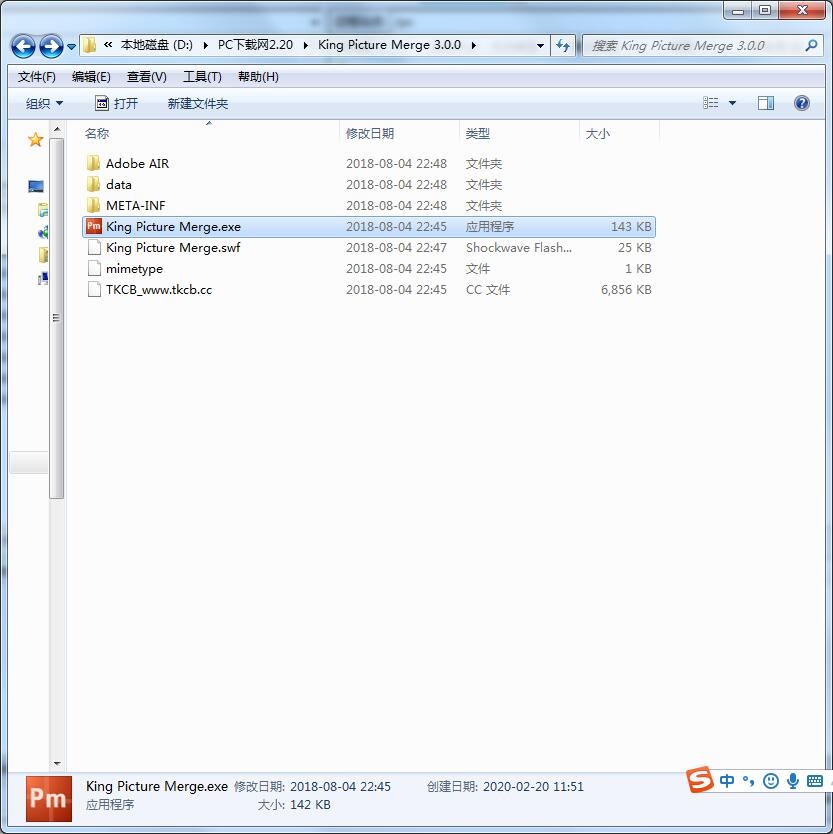833x834 pixels.
Task: Open the 编辑(E) menu
Action: pyautogui.click(x=91, y=77)
